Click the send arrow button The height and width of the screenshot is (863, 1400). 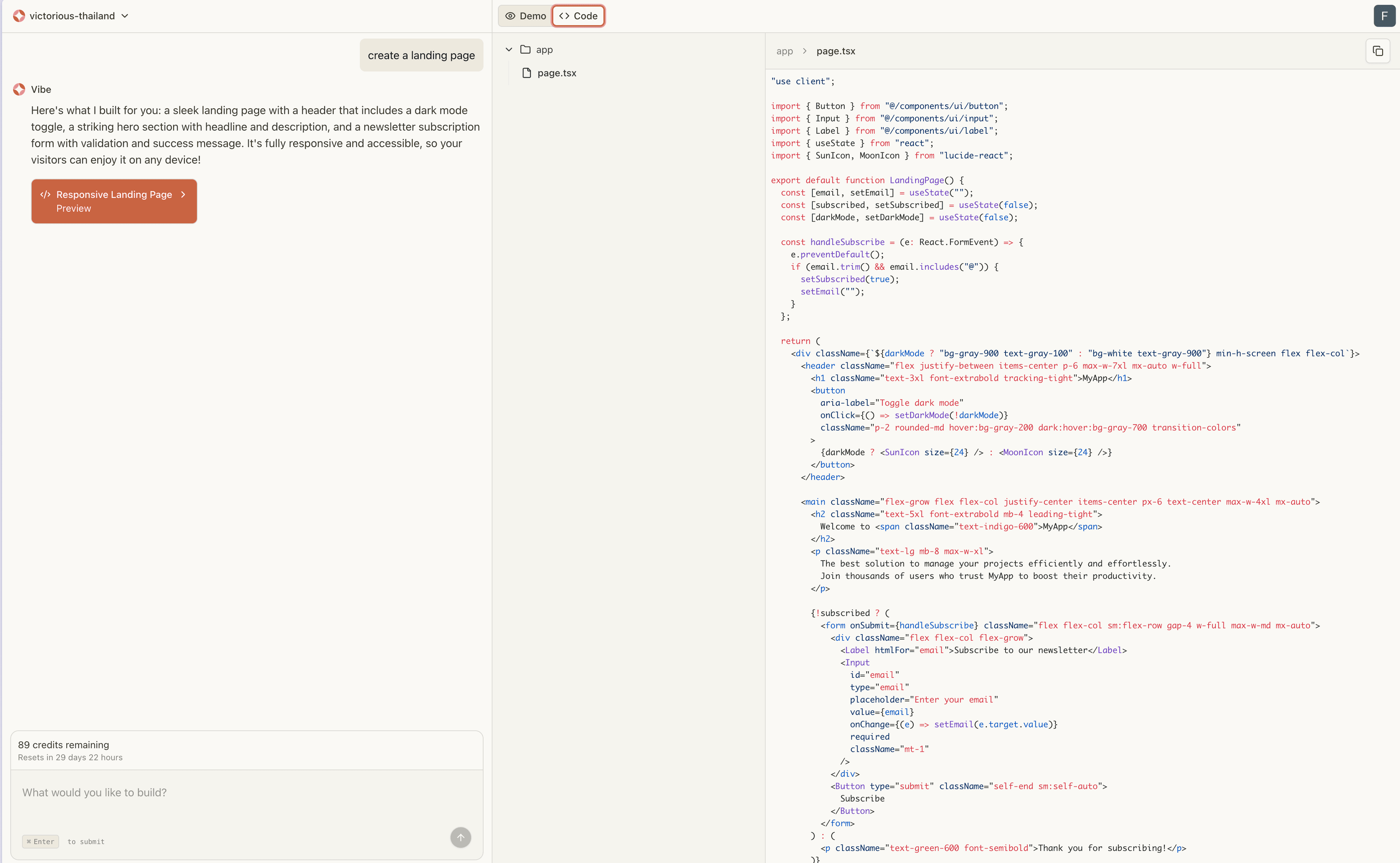click(460, 837)
